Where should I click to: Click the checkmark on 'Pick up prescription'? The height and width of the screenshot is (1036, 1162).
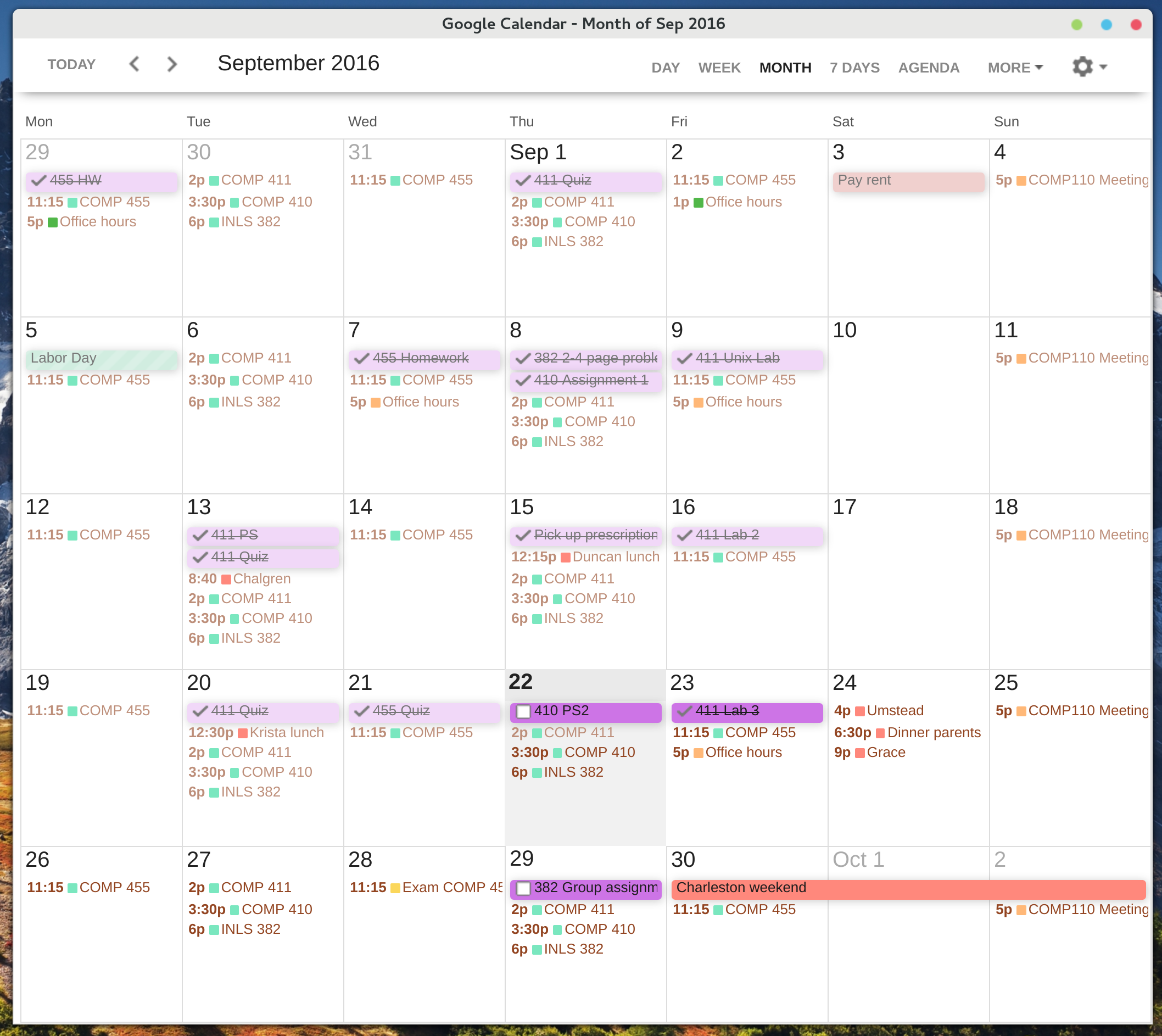pos(523,535)
